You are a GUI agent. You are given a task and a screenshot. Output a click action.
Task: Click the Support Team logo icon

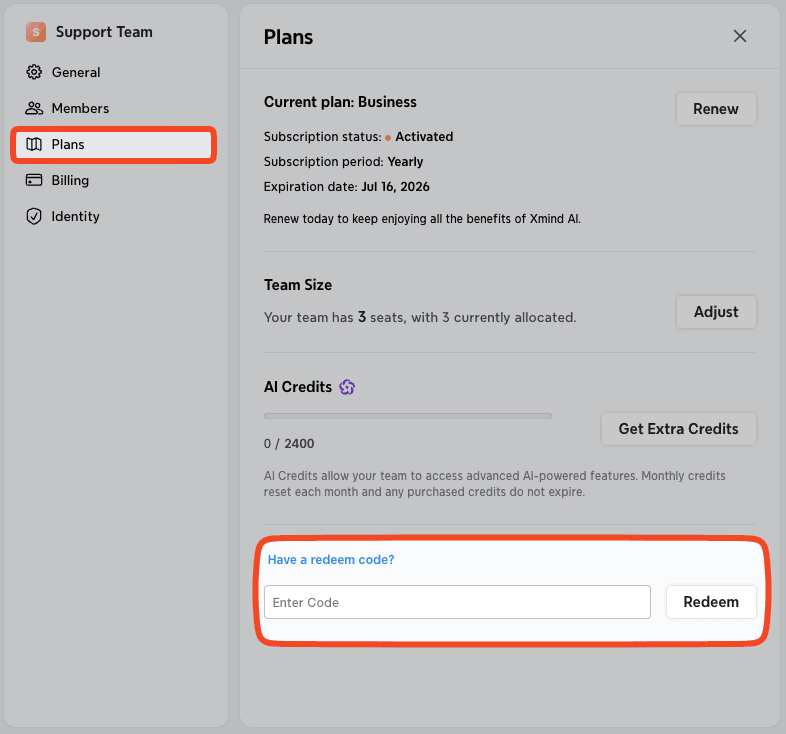point(36,32)
